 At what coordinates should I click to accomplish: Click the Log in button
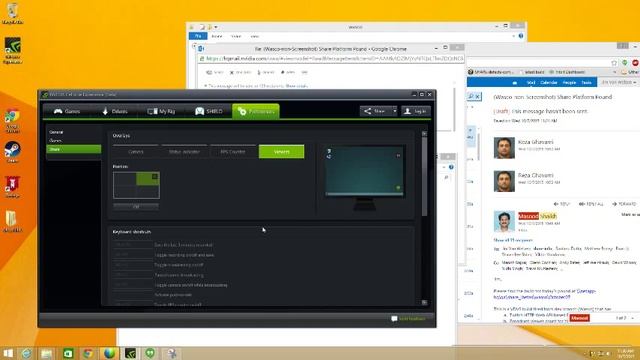coord(416,111)
